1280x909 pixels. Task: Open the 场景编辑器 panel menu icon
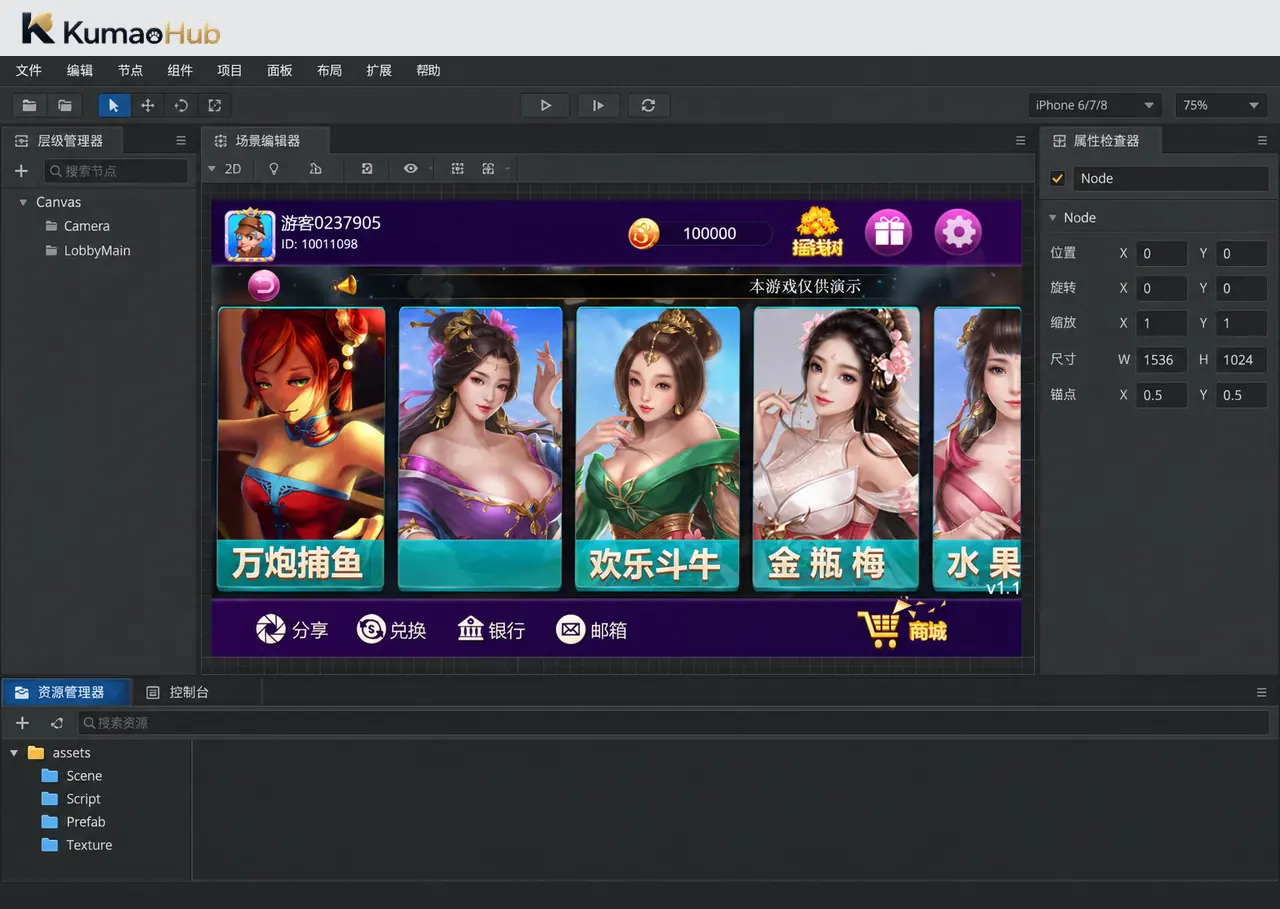[x=1020, y=141]
